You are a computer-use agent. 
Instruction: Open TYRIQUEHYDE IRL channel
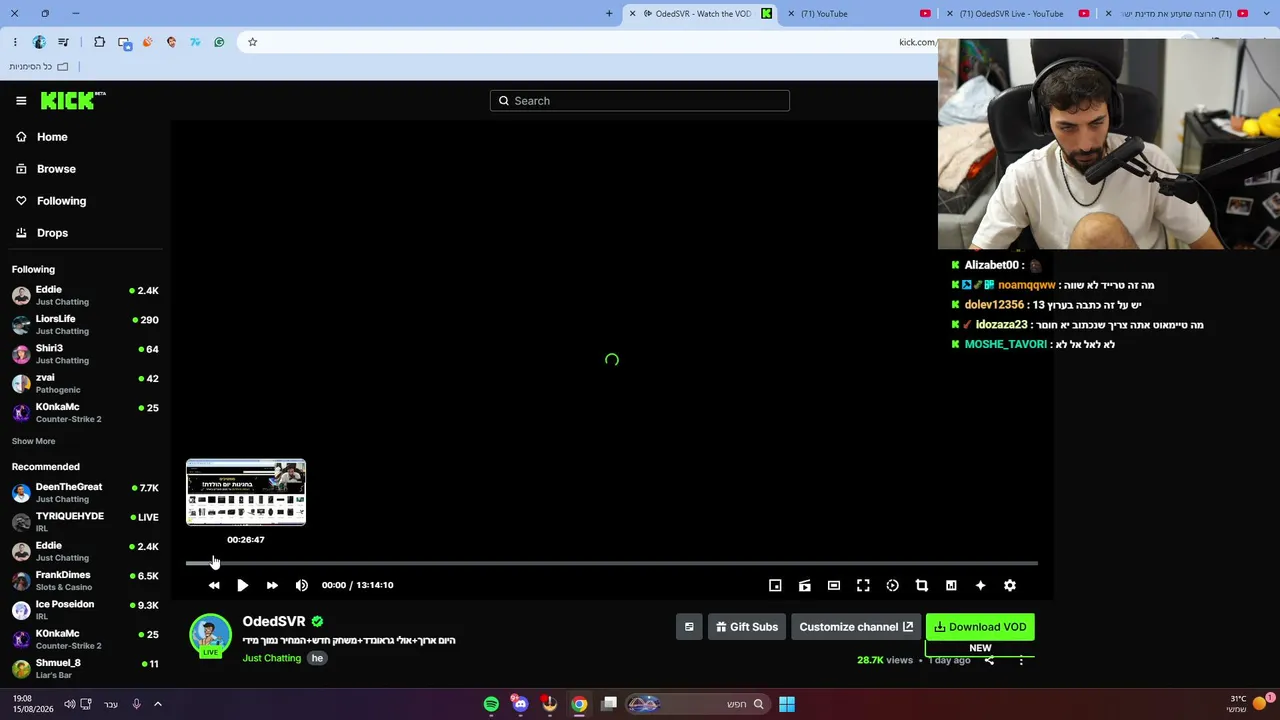[x=85, y=521]
